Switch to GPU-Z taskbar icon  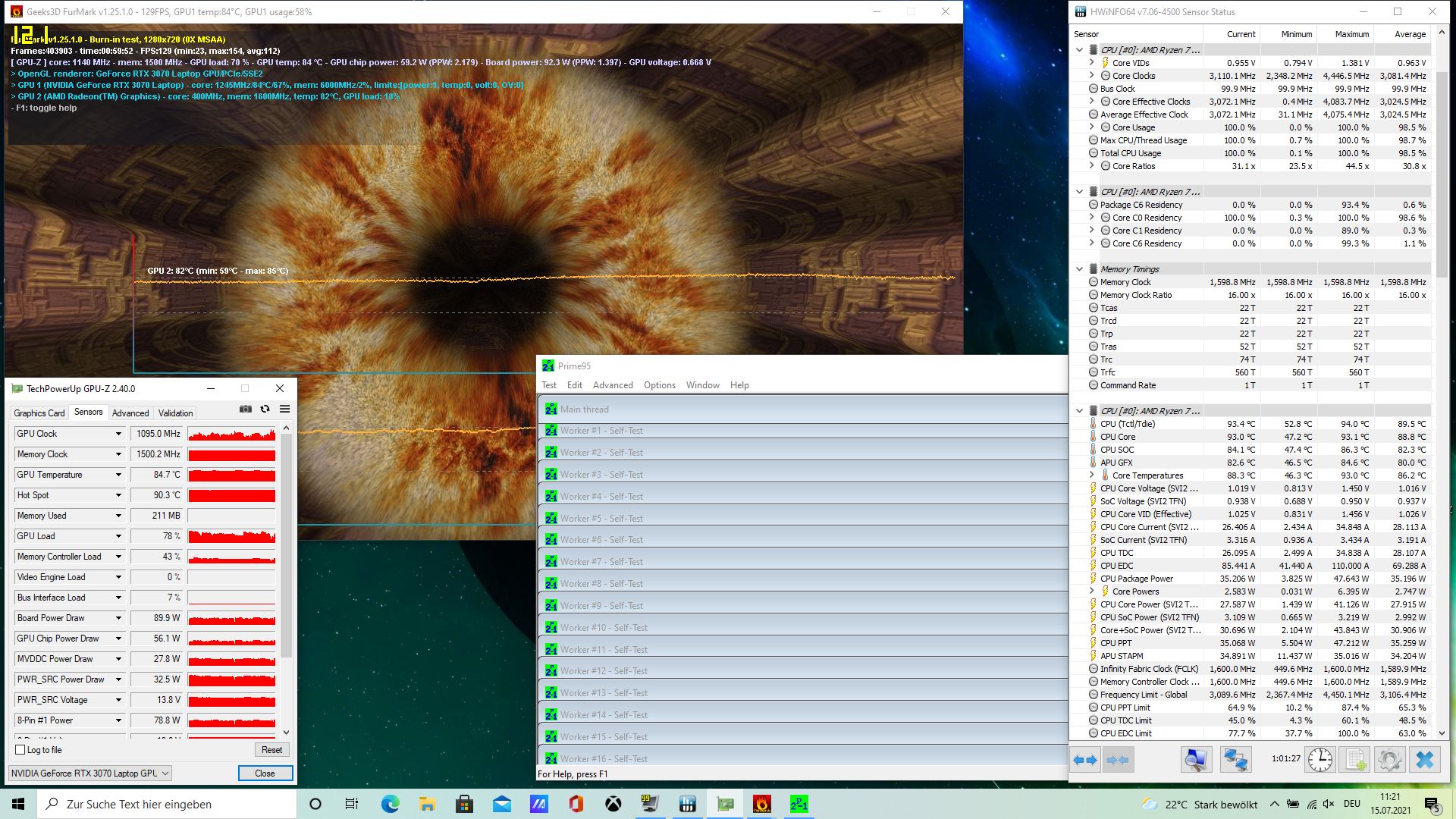pyautogui.click(x=725, y=804)
